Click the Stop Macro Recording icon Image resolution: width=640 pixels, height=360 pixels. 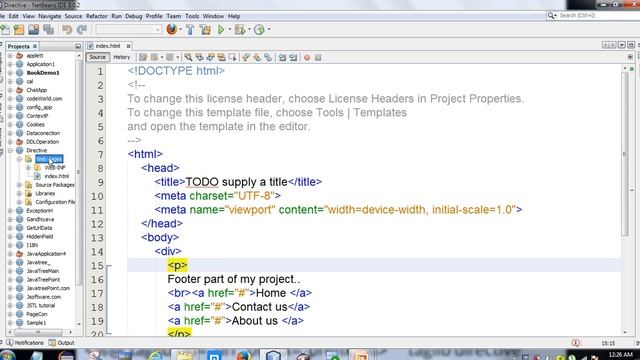(x=318, y=58)
